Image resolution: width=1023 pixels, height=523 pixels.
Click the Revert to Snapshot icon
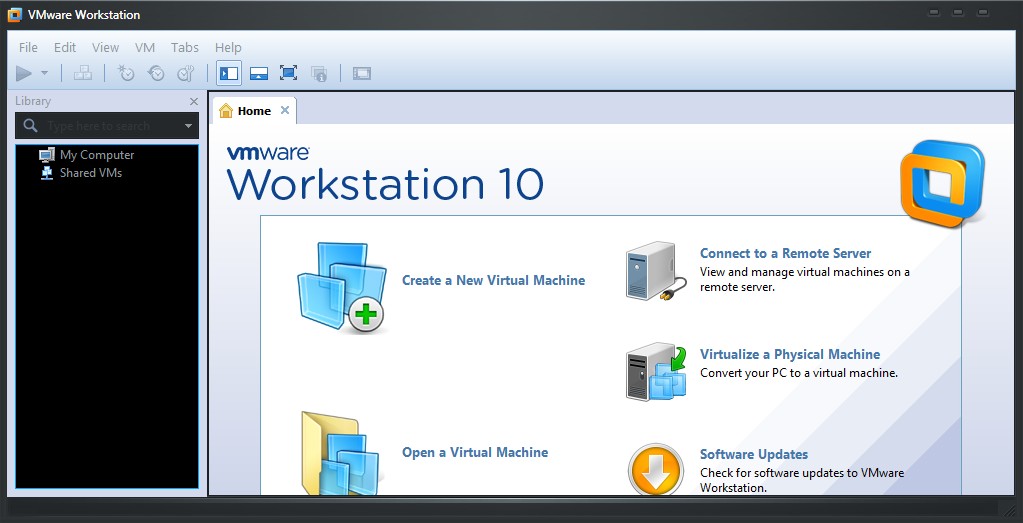tap(156, 73)
